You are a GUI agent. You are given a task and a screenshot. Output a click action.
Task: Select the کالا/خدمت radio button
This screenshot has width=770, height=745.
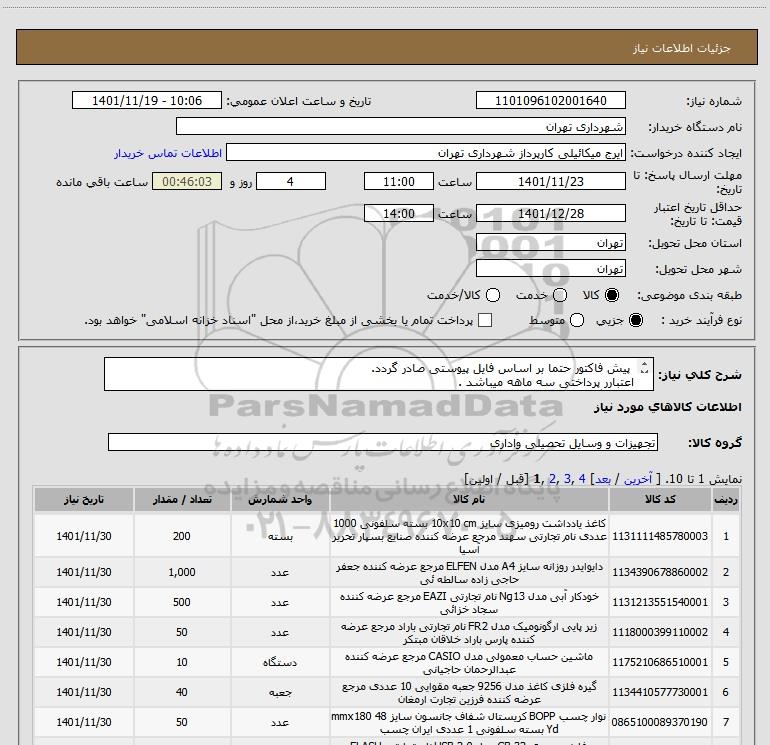coord(493,295)
